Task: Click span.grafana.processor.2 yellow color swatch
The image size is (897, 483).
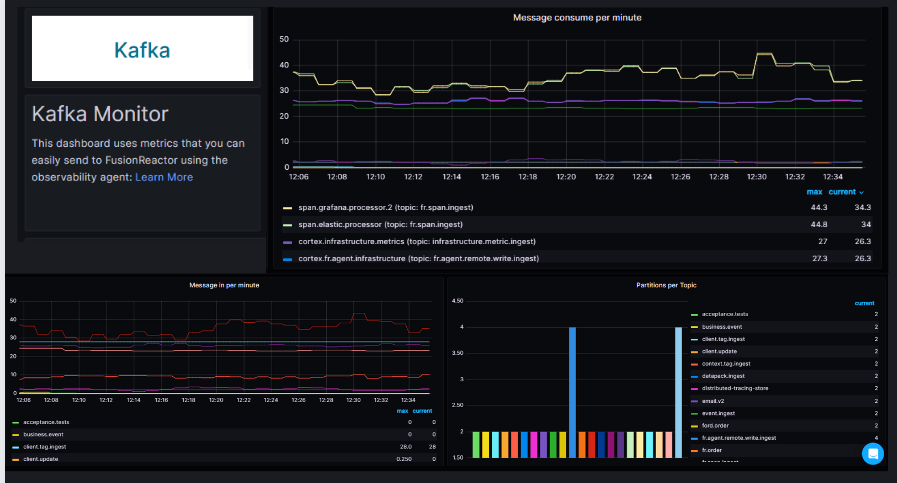Action: tap(288, 208)
